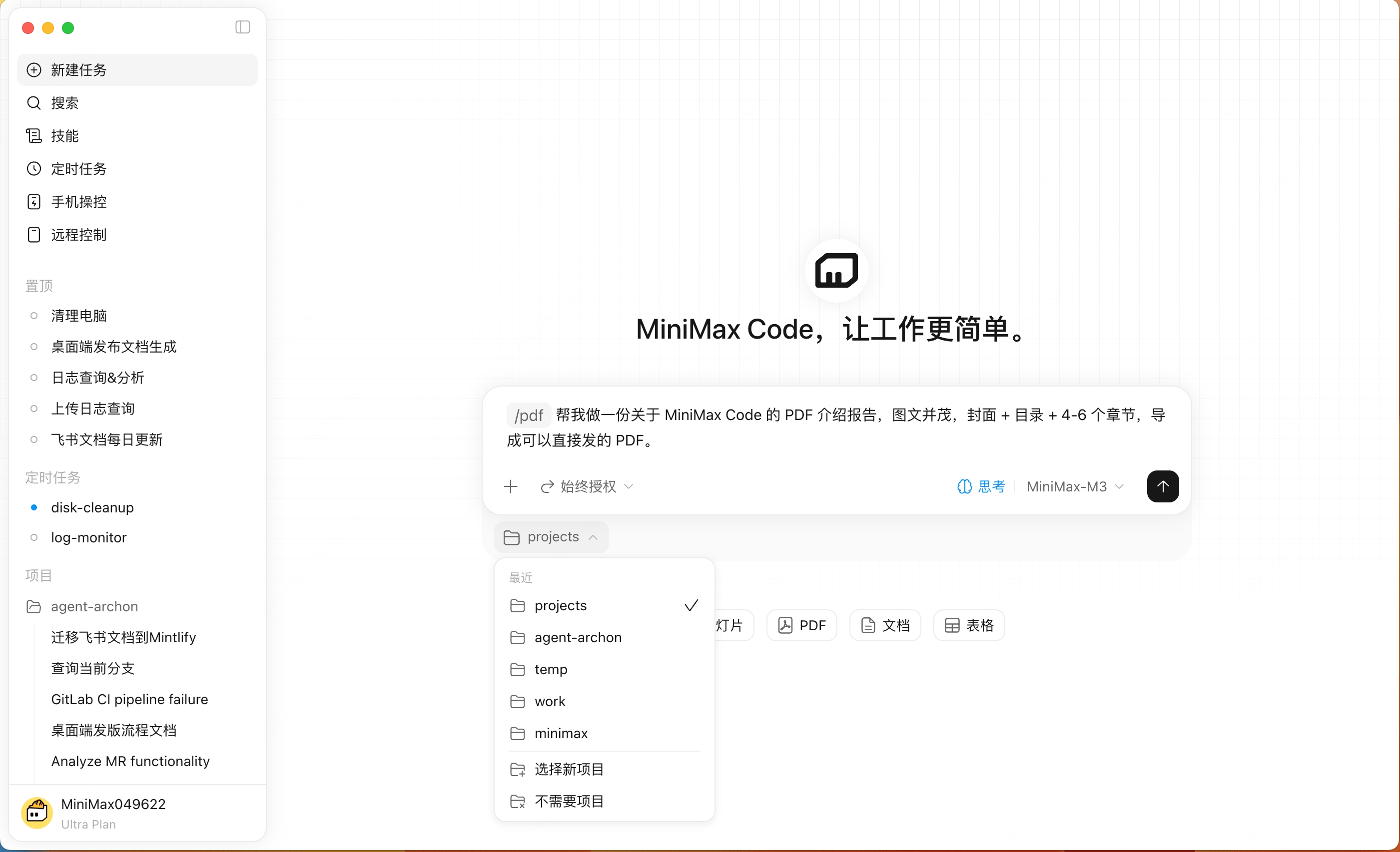
Task: Click the PDF file icon chip
Action: [802, 625]
